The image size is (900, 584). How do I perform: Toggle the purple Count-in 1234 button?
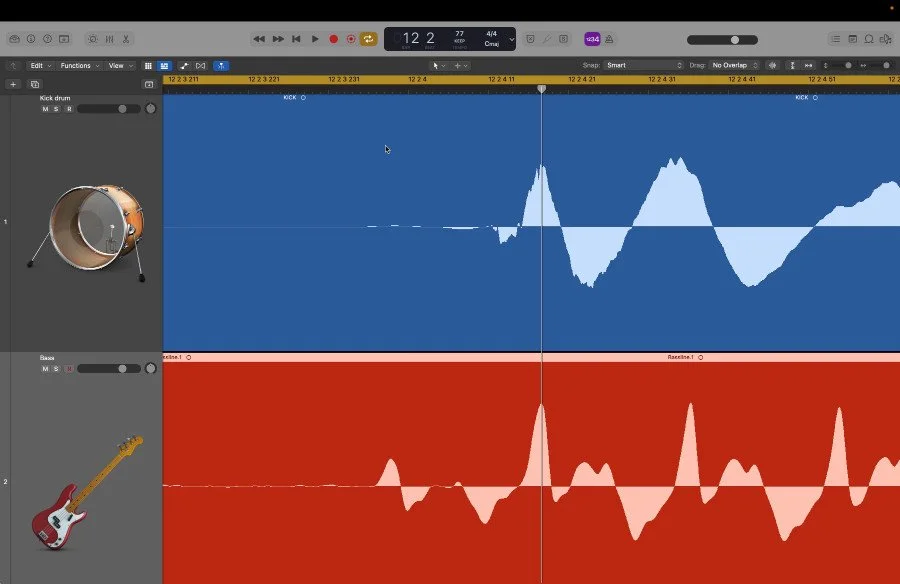592,39
